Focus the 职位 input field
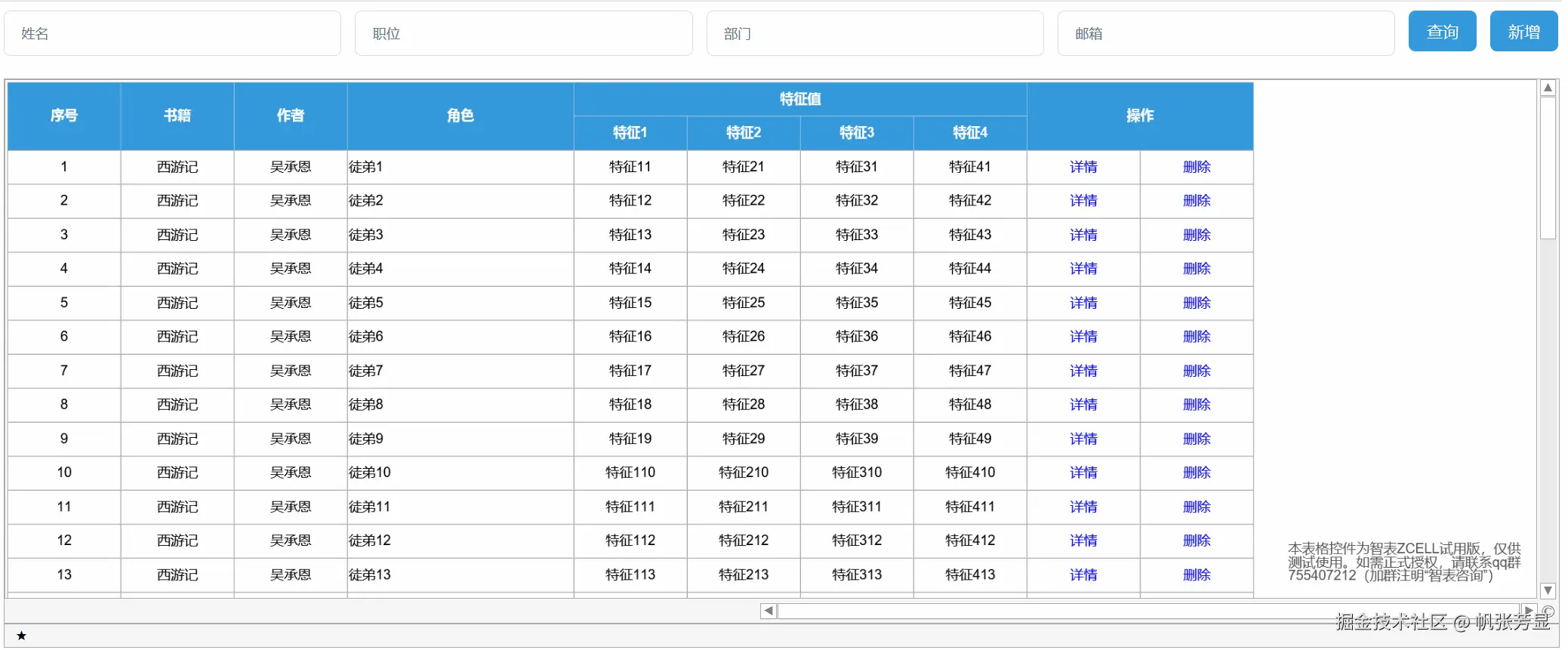 (524, 33)
